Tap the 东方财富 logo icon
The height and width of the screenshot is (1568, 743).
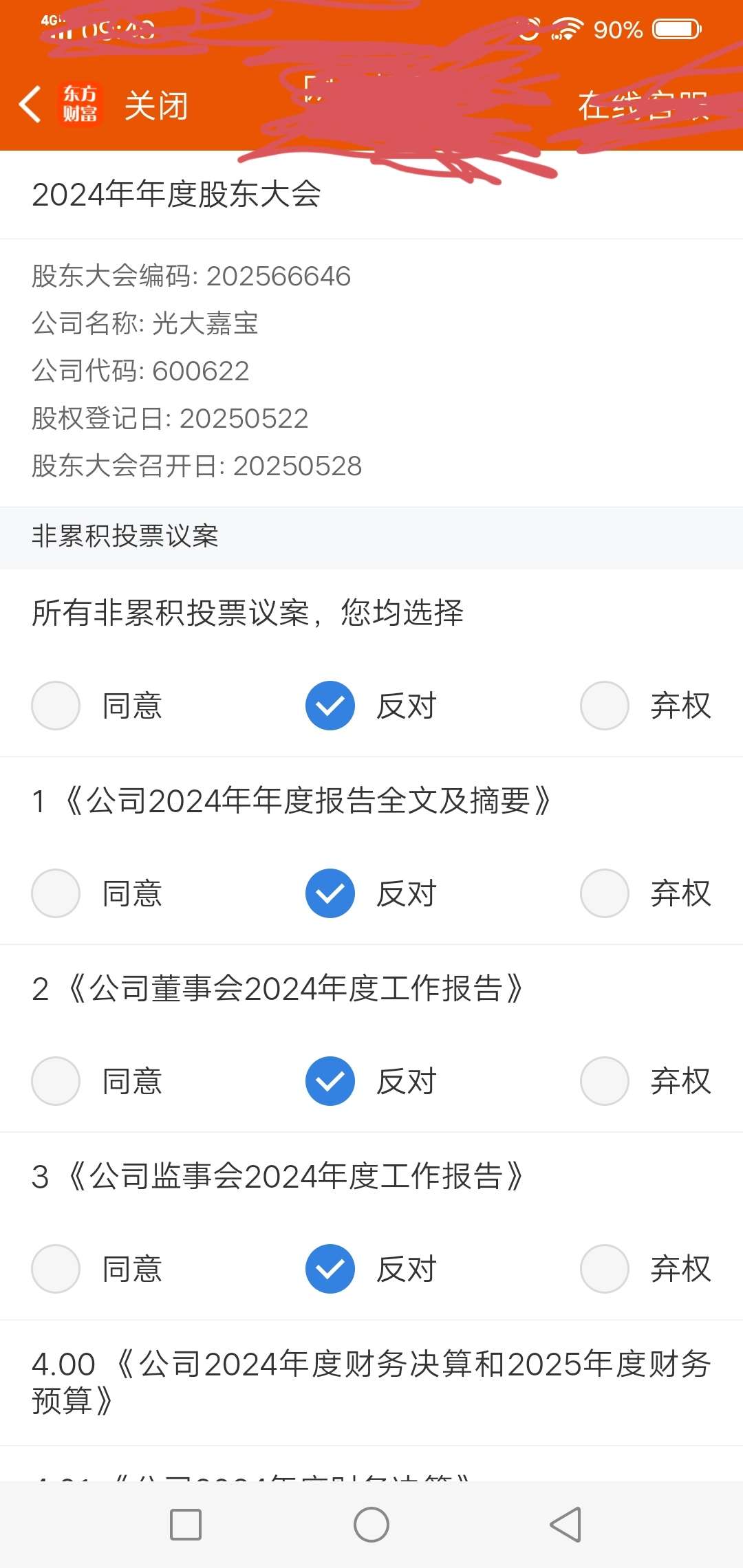(80, 105)
